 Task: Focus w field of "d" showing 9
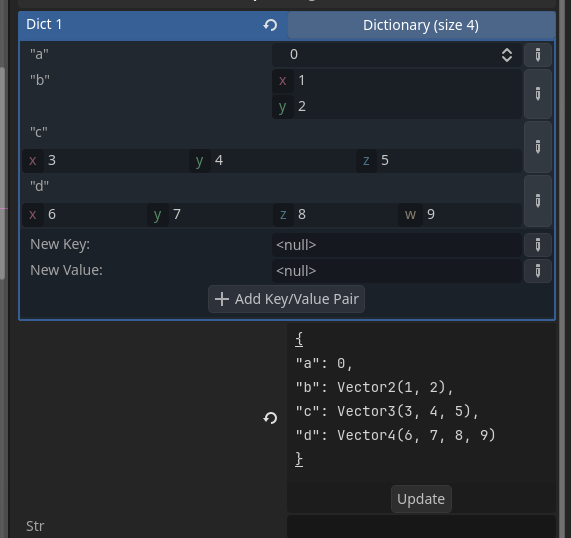click(460, 214)
